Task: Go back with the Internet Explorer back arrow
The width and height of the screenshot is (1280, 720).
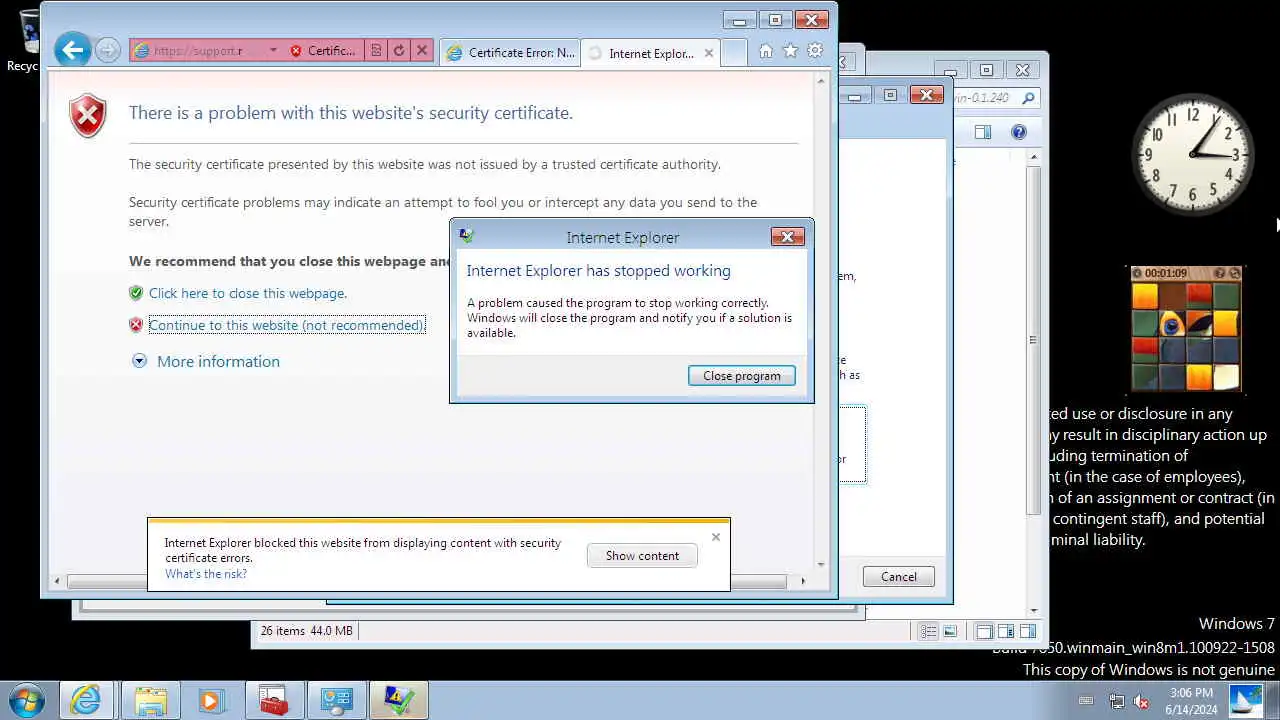Action: click(x=72, y=50)
